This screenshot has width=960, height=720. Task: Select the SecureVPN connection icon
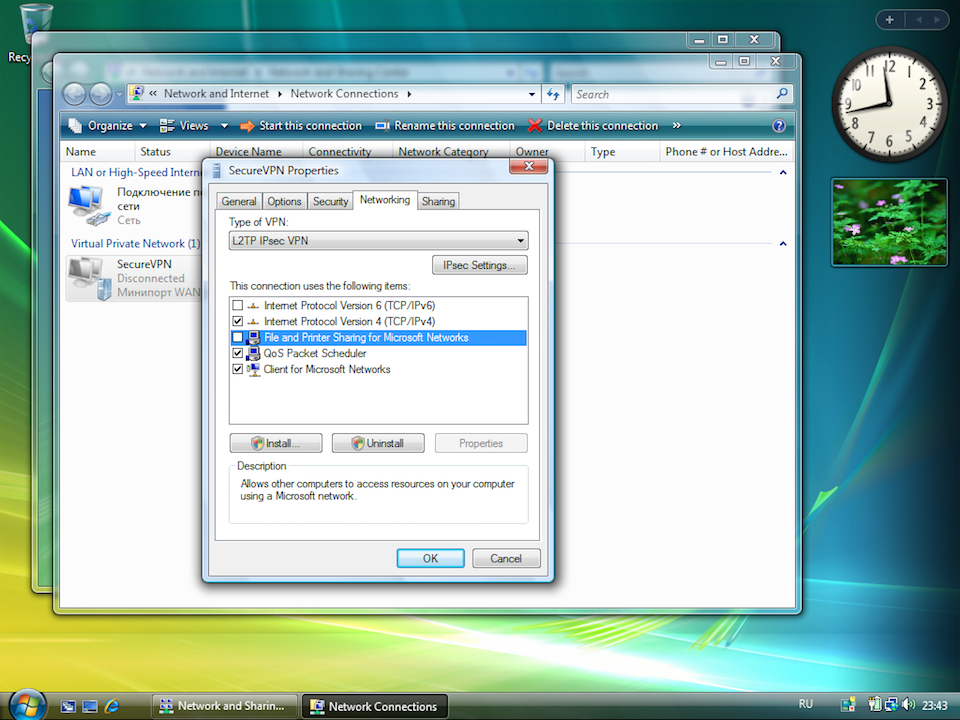(x=89, y=278)
